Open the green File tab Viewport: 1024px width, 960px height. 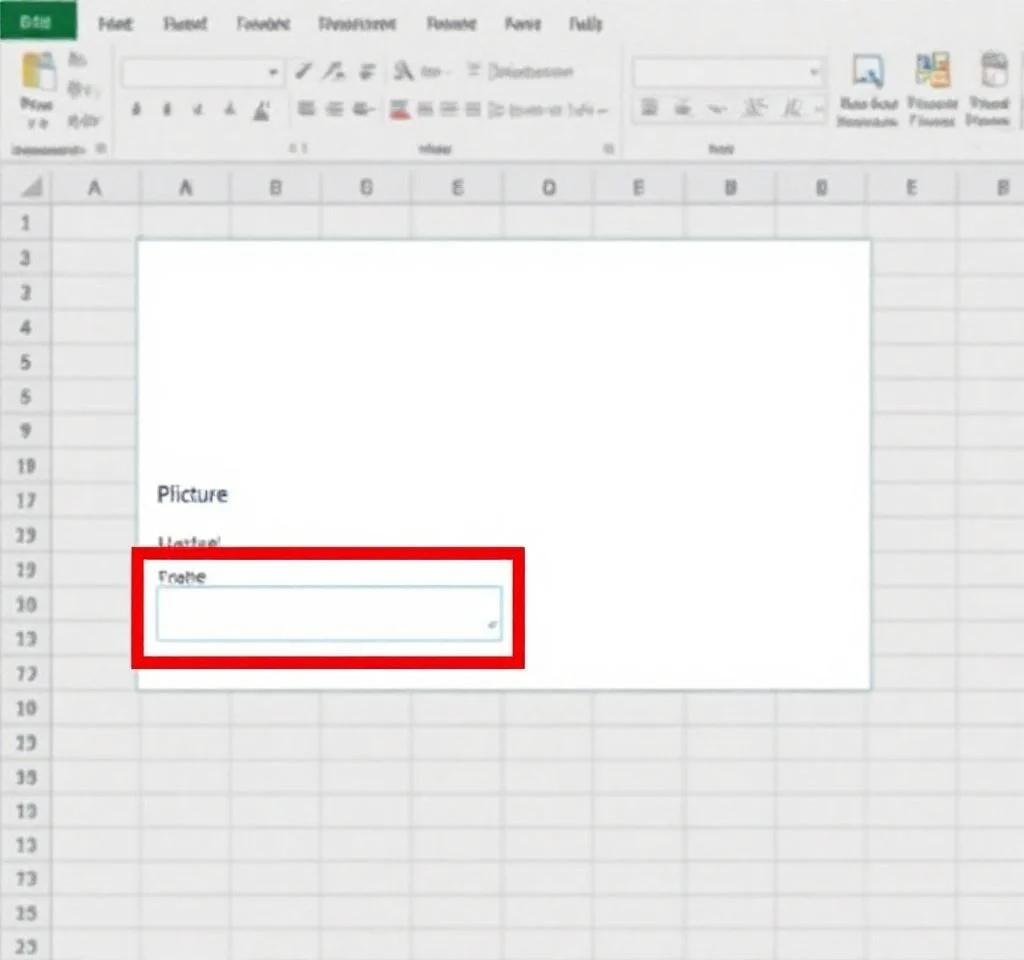[x=38, y=21]
